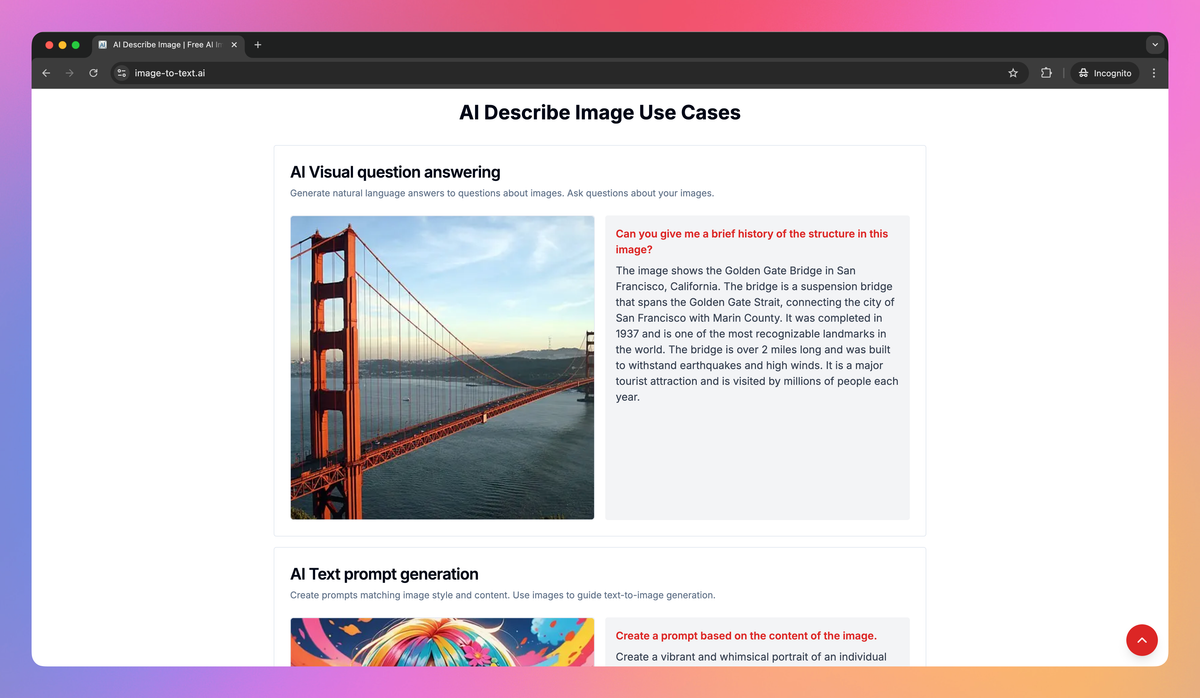Open the Chrome three-dot menu

pyautogui.click(x=1154, y=73)
